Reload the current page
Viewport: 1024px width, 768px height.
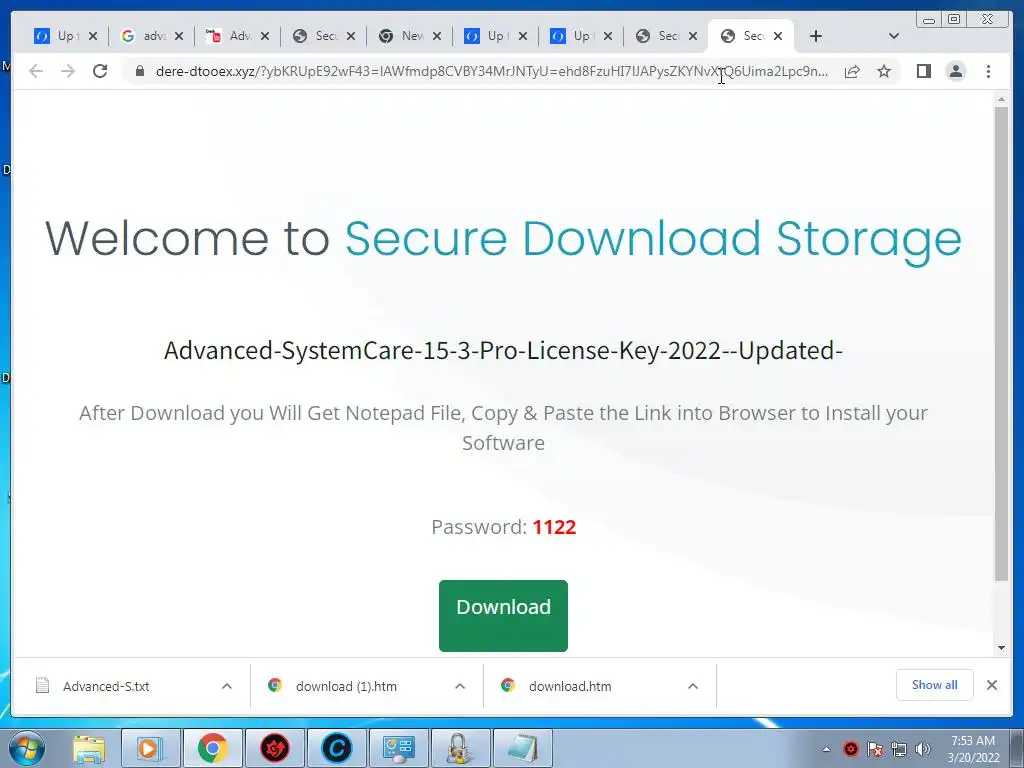point(100,71)
